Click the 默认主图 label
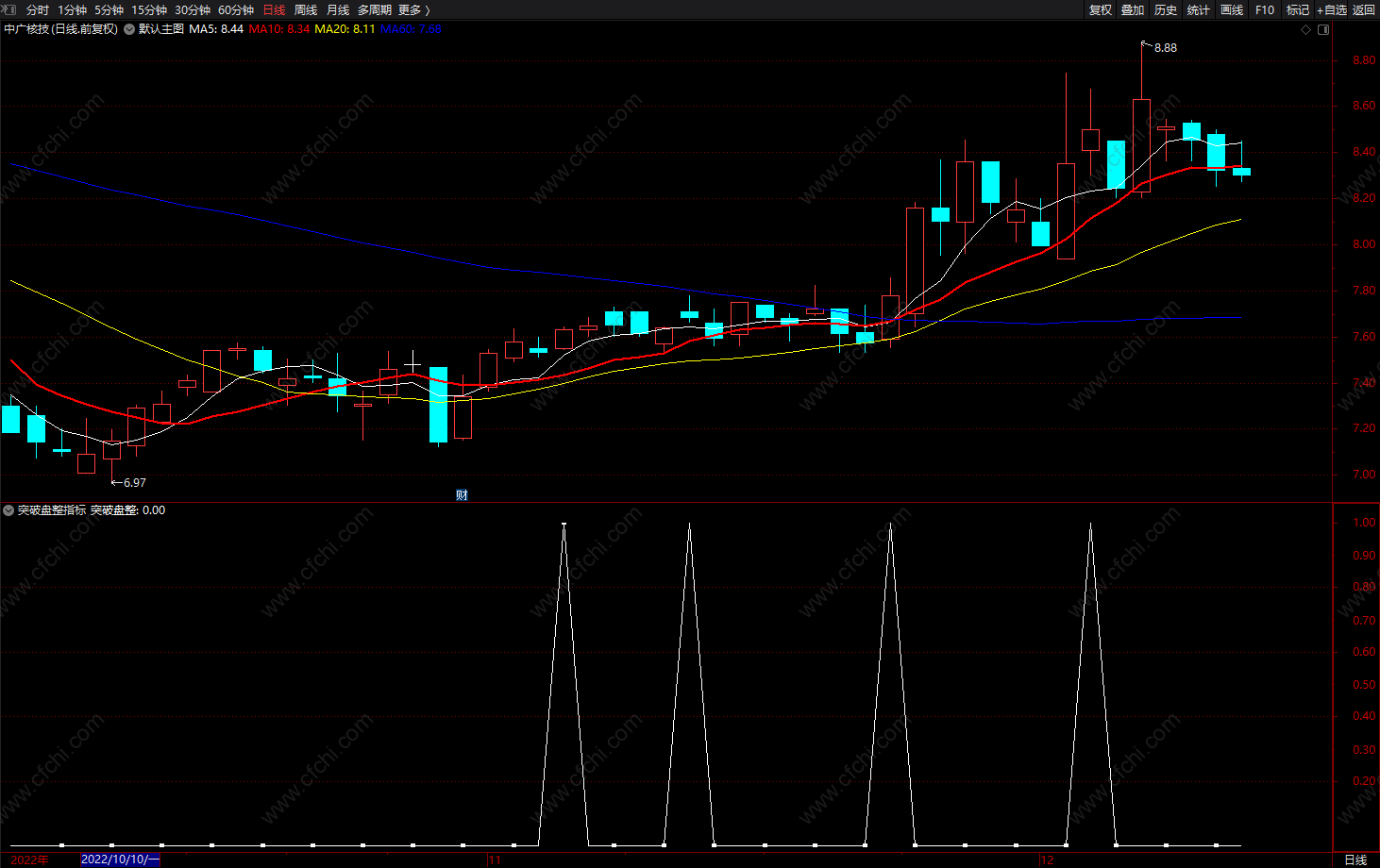The height and width of the screenshot is (868, 1380). (161, 29)
